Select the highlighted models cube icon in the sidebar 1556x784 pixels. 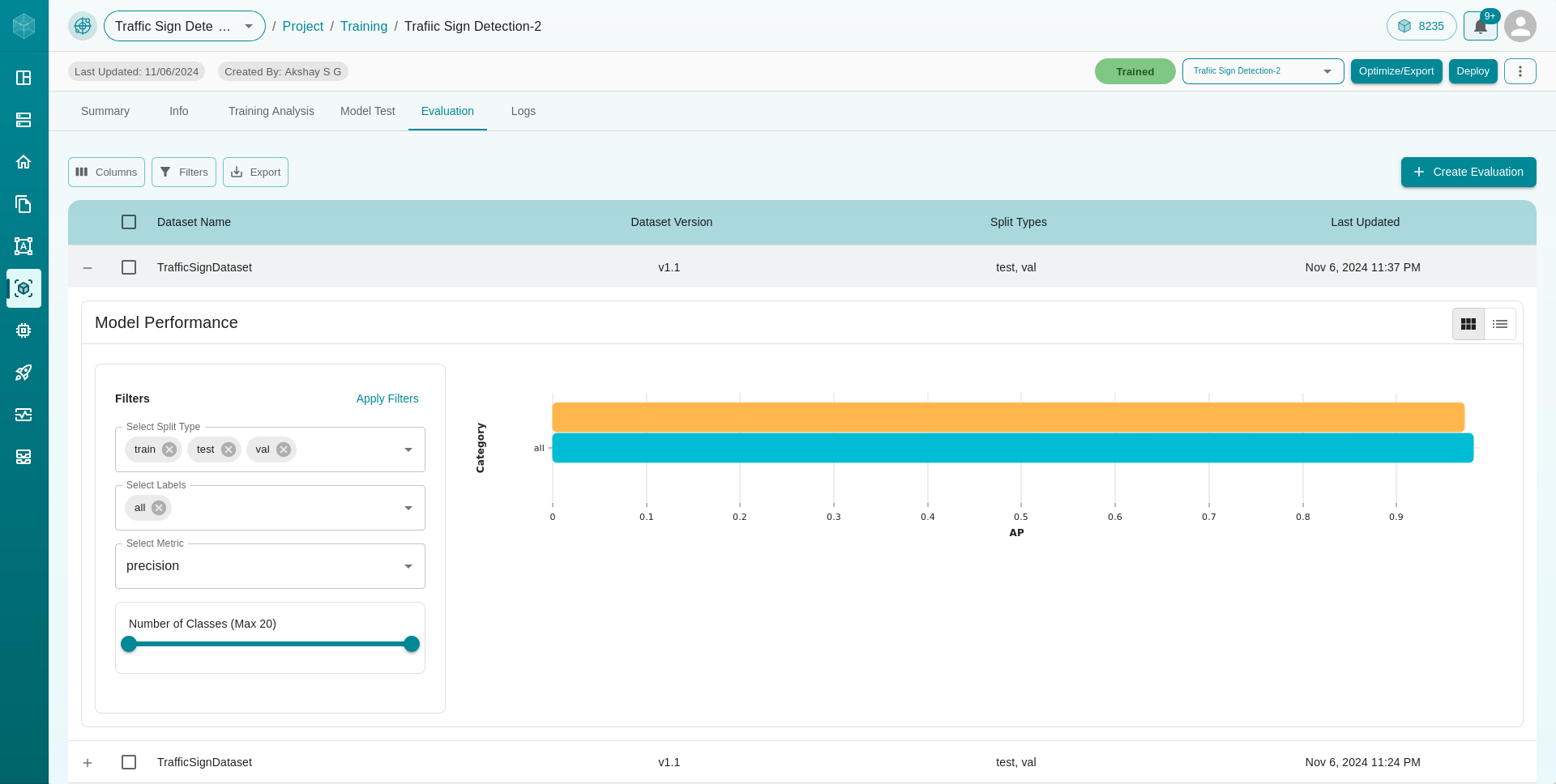(x=24, y=288)
